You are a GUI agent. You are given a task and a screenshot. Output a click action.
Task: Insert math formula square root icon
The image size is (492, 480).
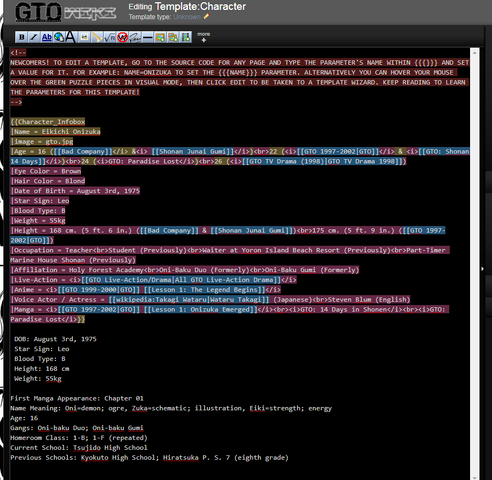pyautogui.click(x=110, y=37)
